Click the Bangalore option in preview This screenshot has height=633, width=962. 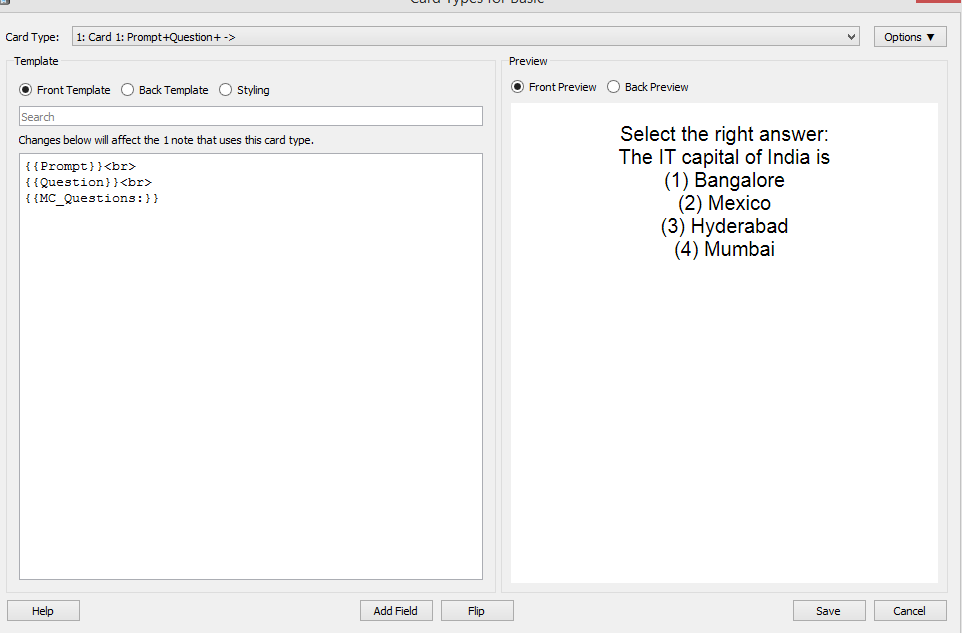[x=724, y=181]
